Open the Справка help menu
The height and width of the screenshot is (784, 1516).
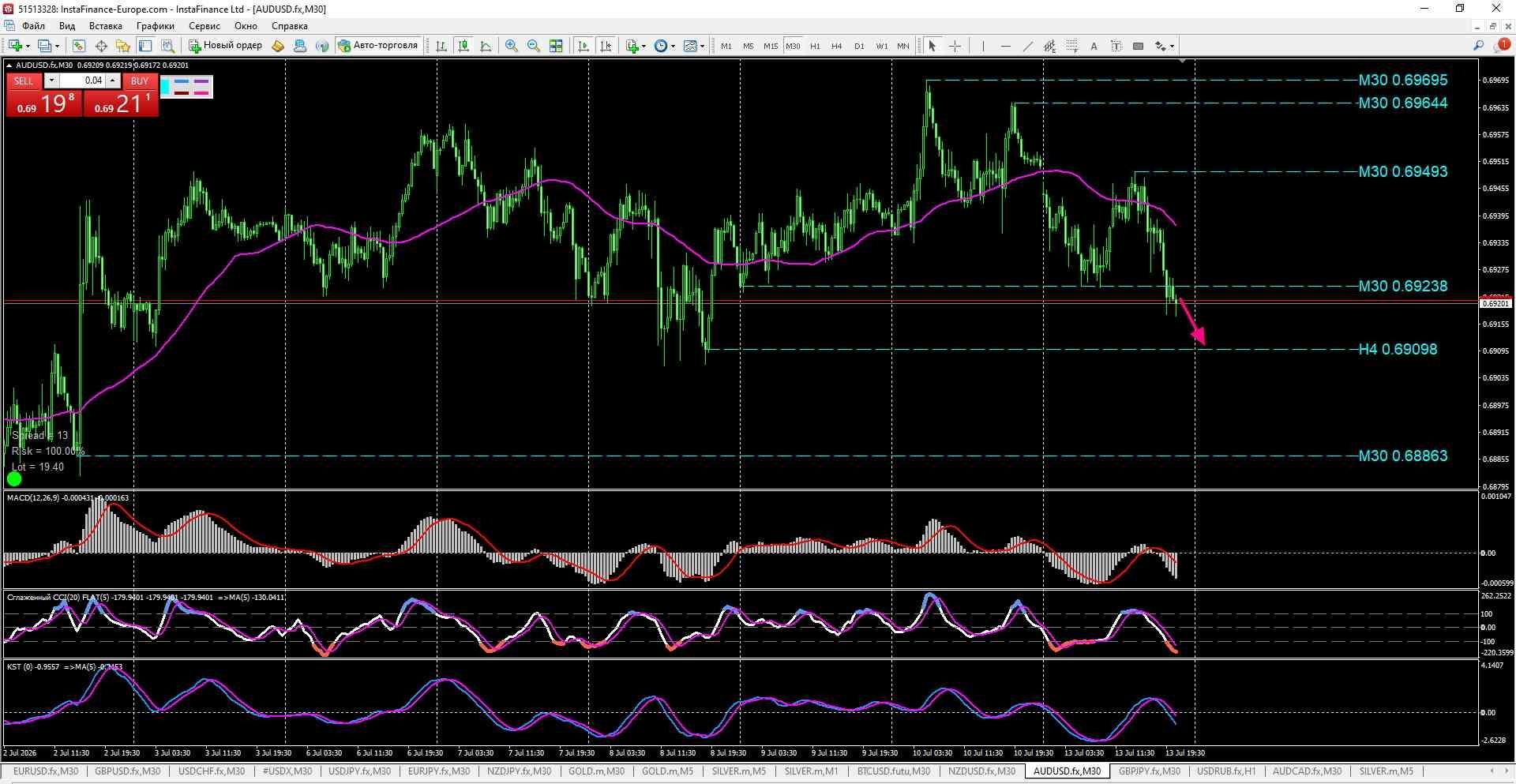pyautogui.click(x=289, y=26)
